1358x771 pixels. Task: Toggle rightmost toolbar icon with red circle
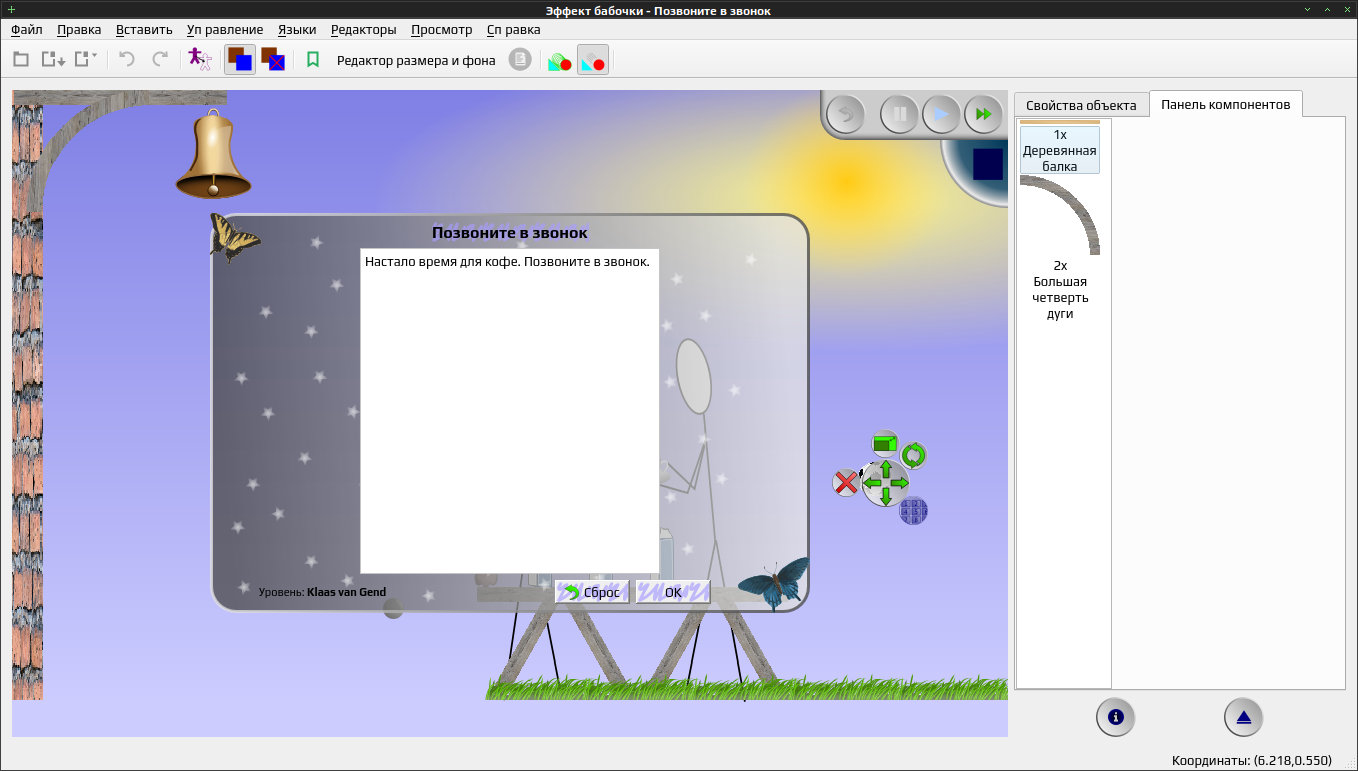point(593,60)
